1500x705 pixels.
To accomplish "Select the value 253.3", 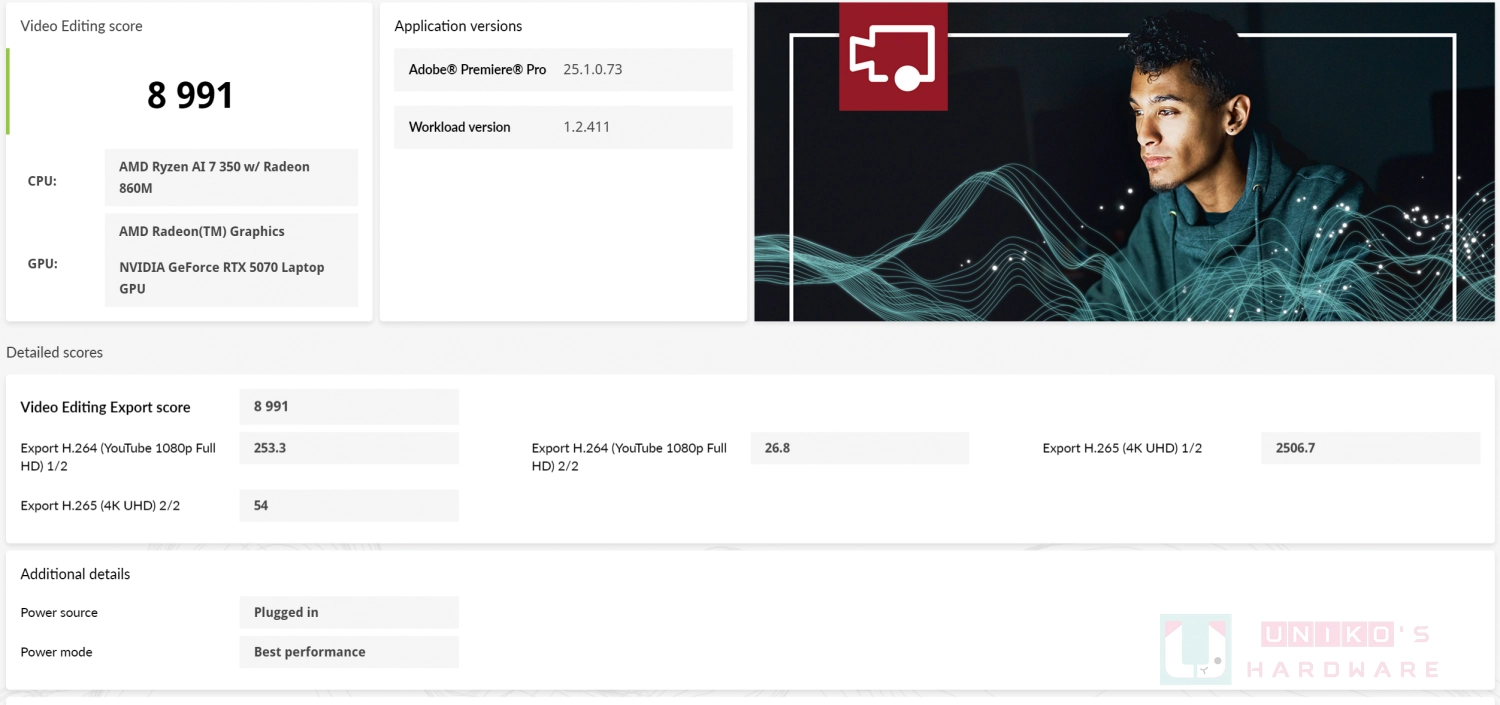I will click(x=349, y=448).
